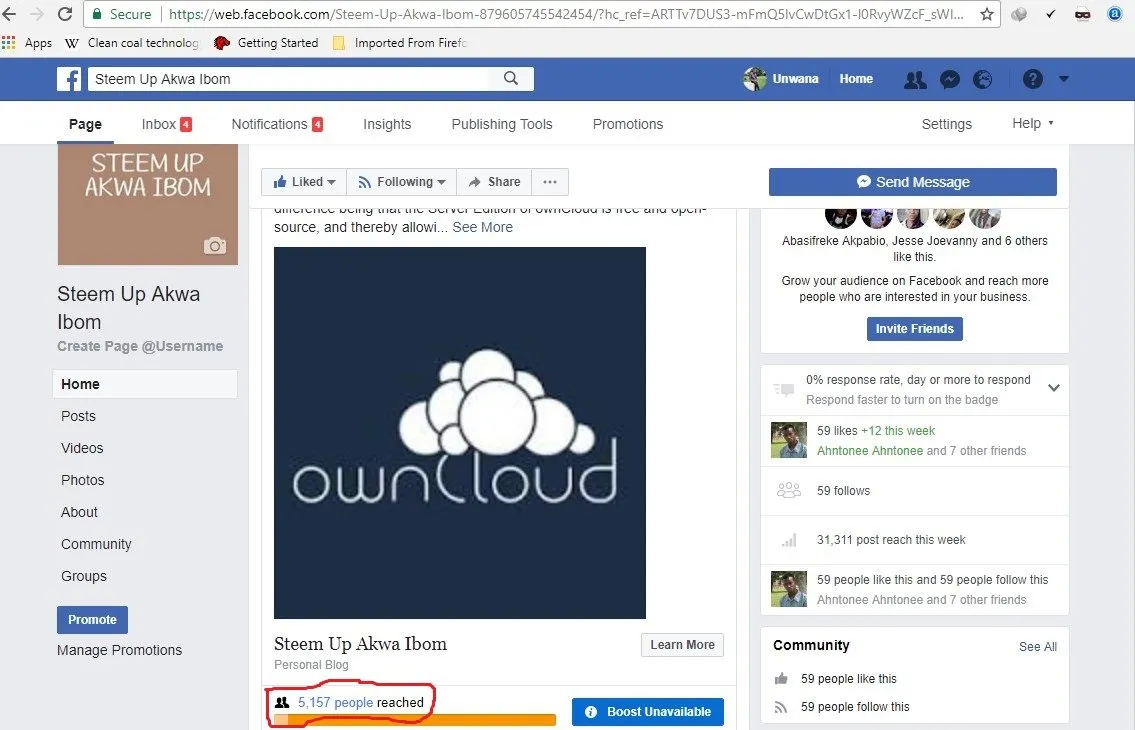Screen dimensions: 1135x730
Task: Open the Messenger icon in top bar
Action: tap(950, 80)
